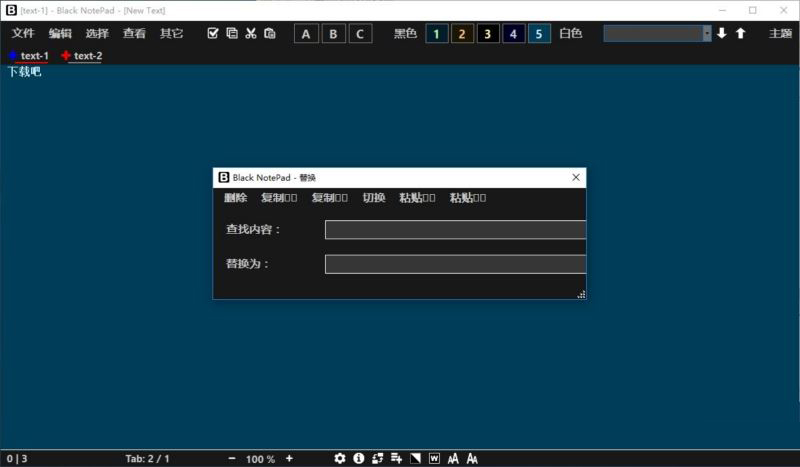Click the first 粘贴 item in replace dialog
The image size is (800, 467).
coord(417,198)
